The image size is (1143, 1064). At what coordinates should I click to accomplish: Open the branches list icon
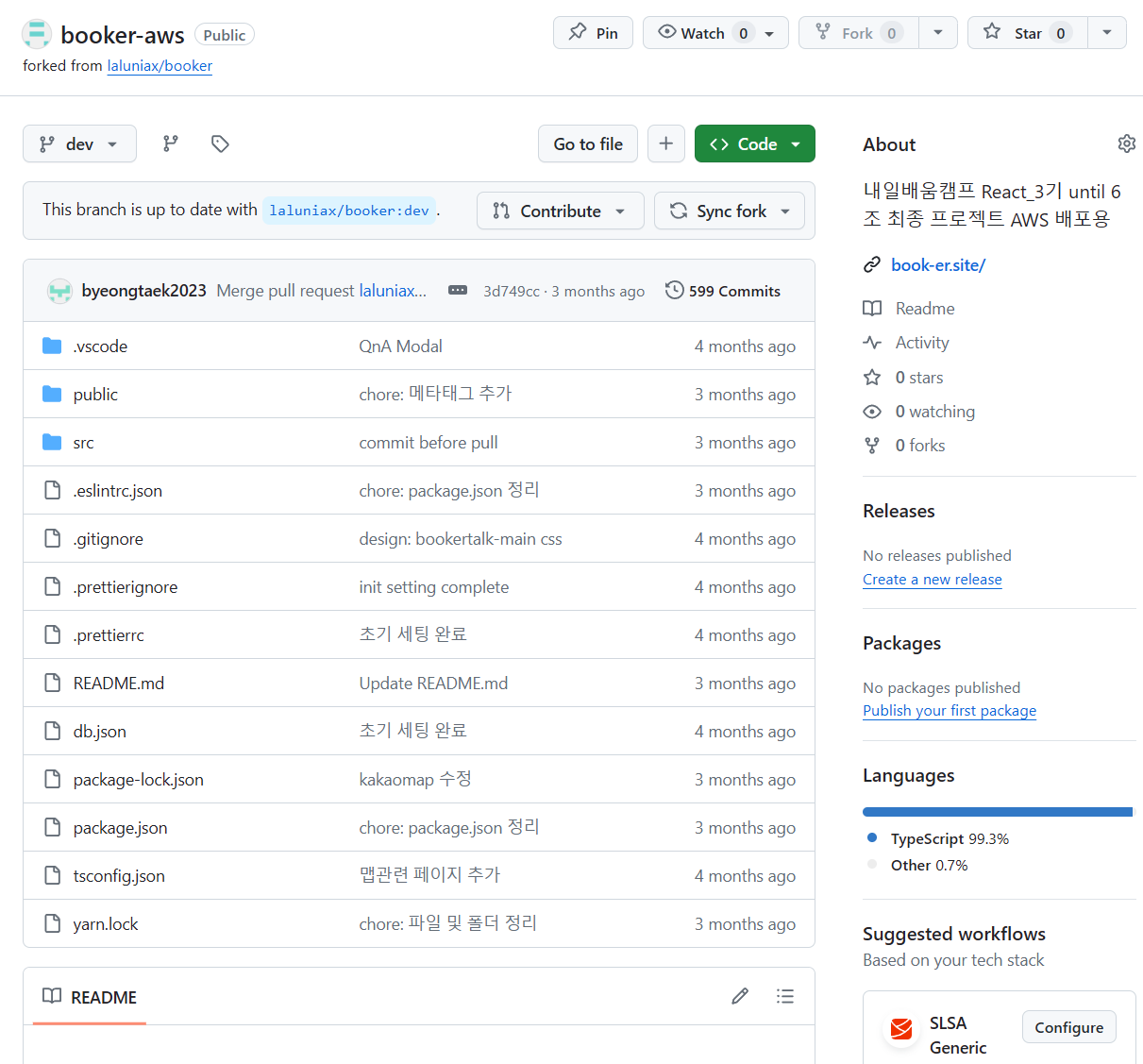171,144
